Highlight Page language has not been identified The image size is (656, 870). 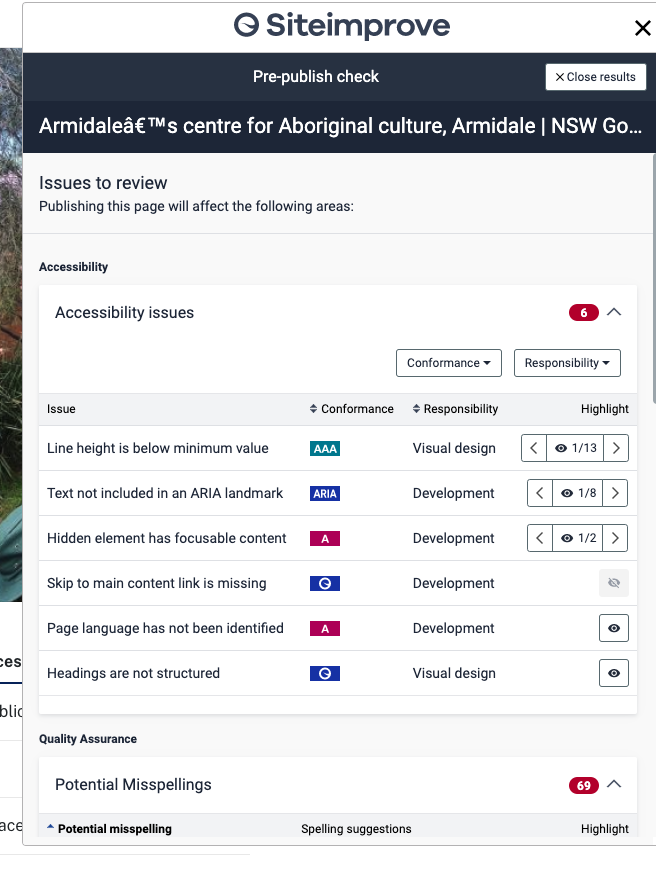614,628
